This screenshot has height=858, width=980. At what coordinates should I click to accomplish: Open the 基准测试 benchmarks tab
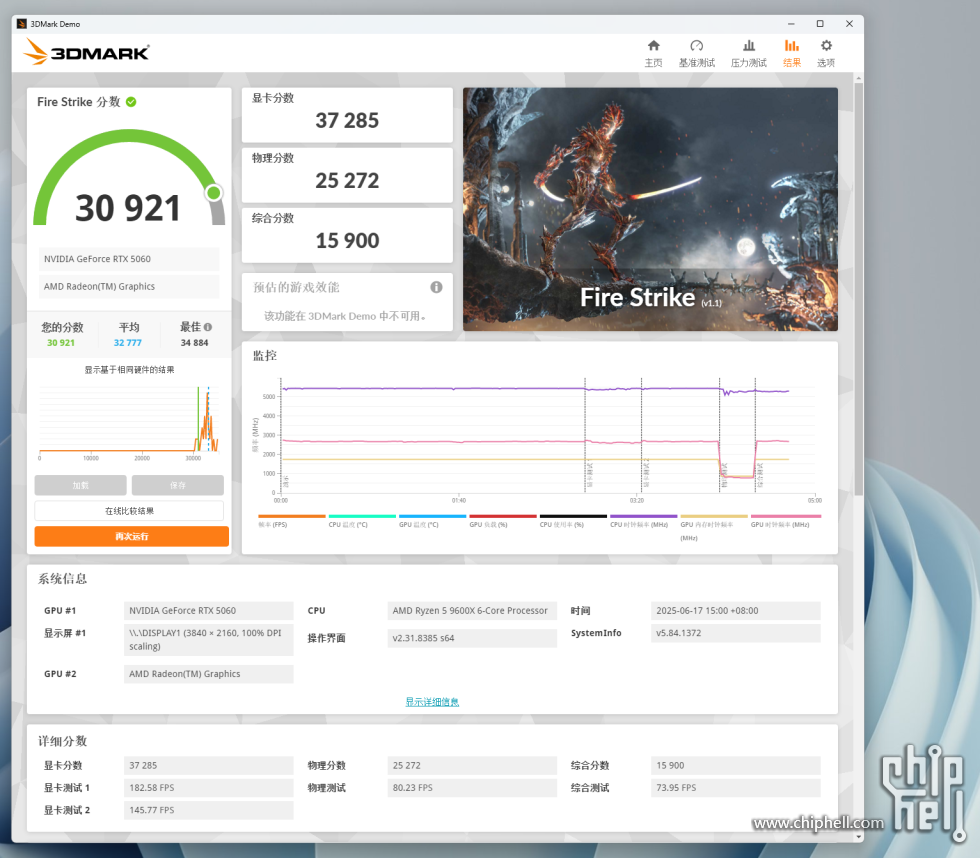696,53
